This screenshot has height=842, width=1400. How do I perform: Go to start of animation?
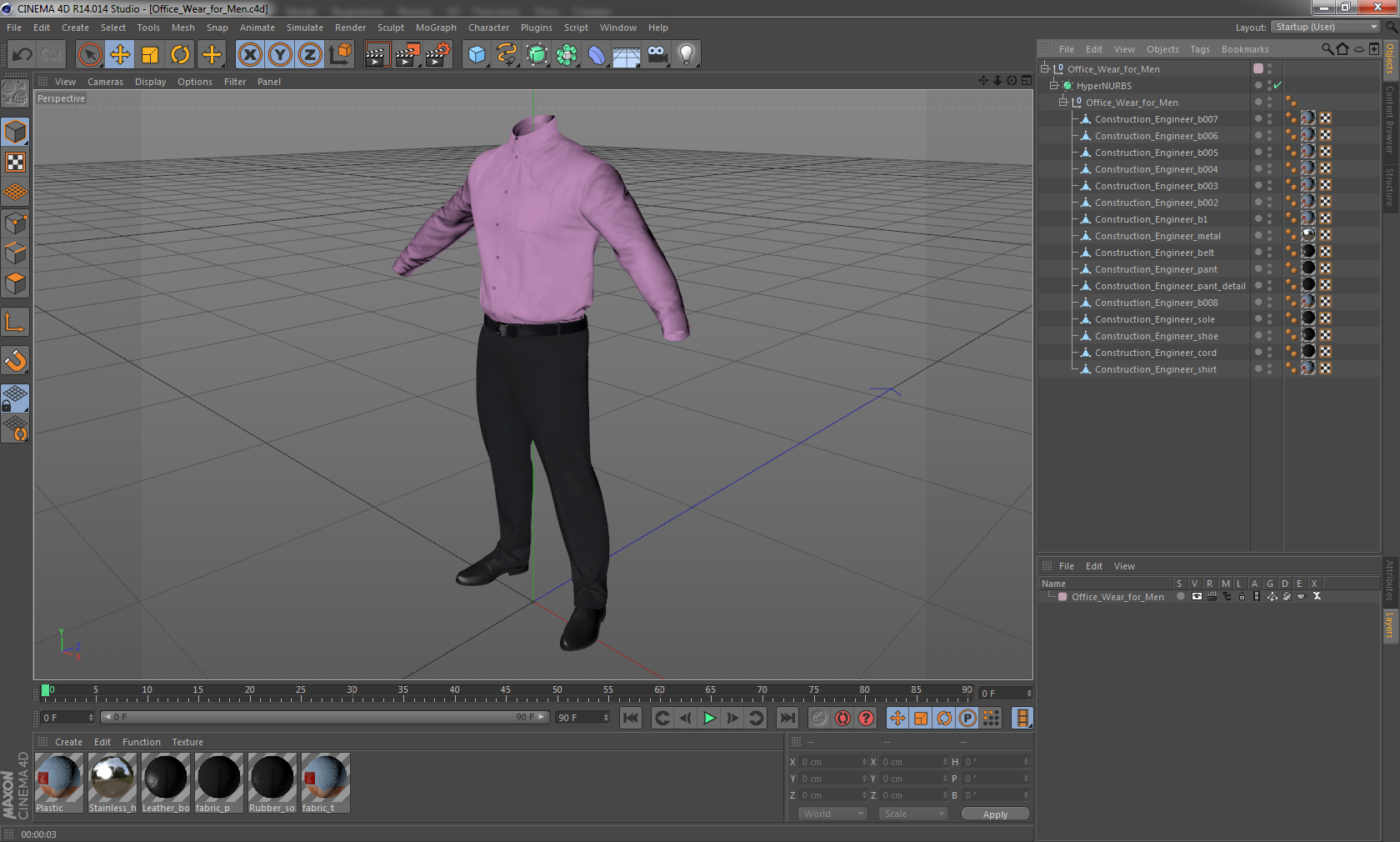click(x=631, y=718)
